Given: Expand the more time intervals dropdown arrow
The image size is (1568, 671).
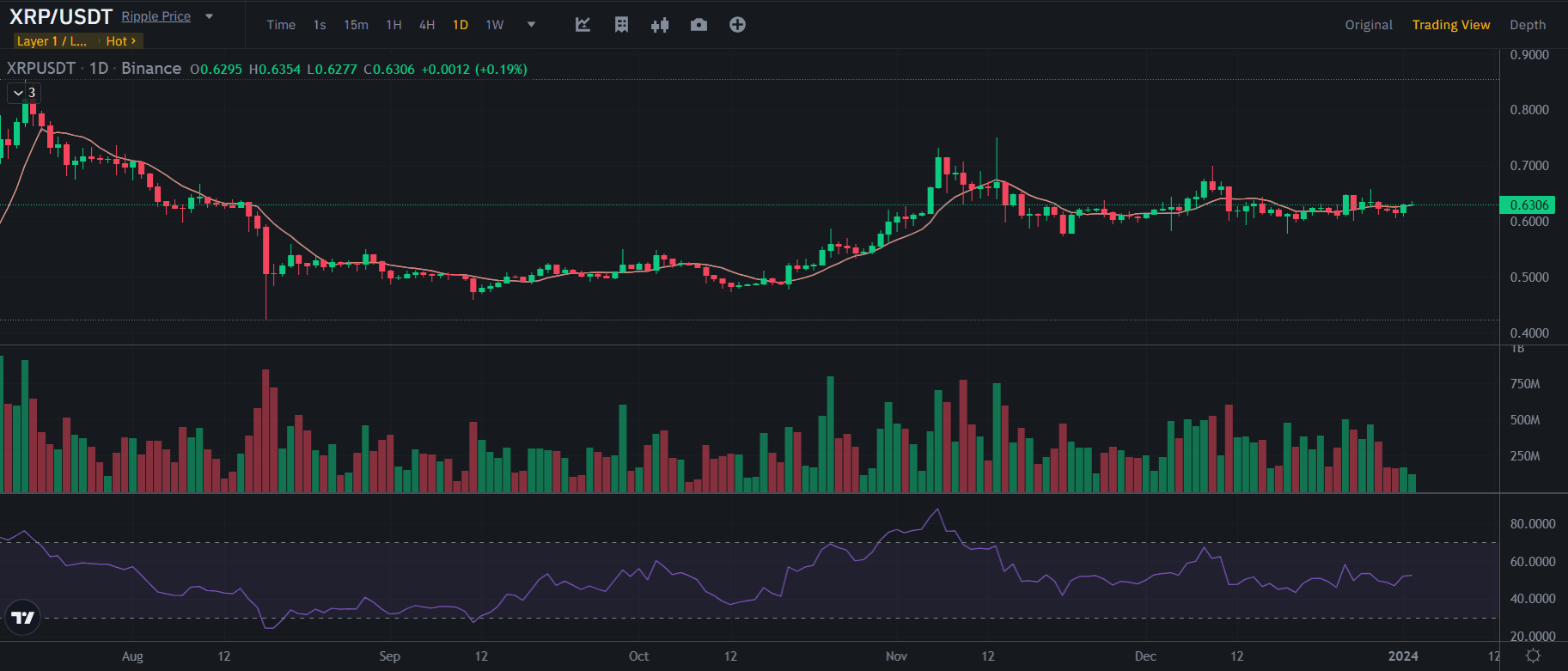Looking at the screenshot, I should (531, 25).
